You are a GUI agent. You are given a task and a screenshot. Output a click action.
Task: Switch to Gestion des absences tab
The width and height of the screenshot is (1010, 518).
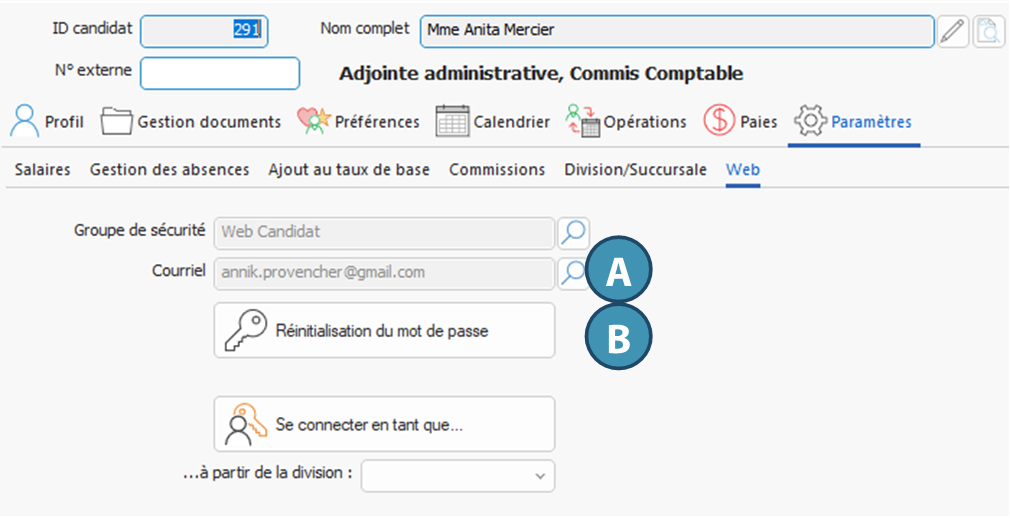tap(169, 170)
